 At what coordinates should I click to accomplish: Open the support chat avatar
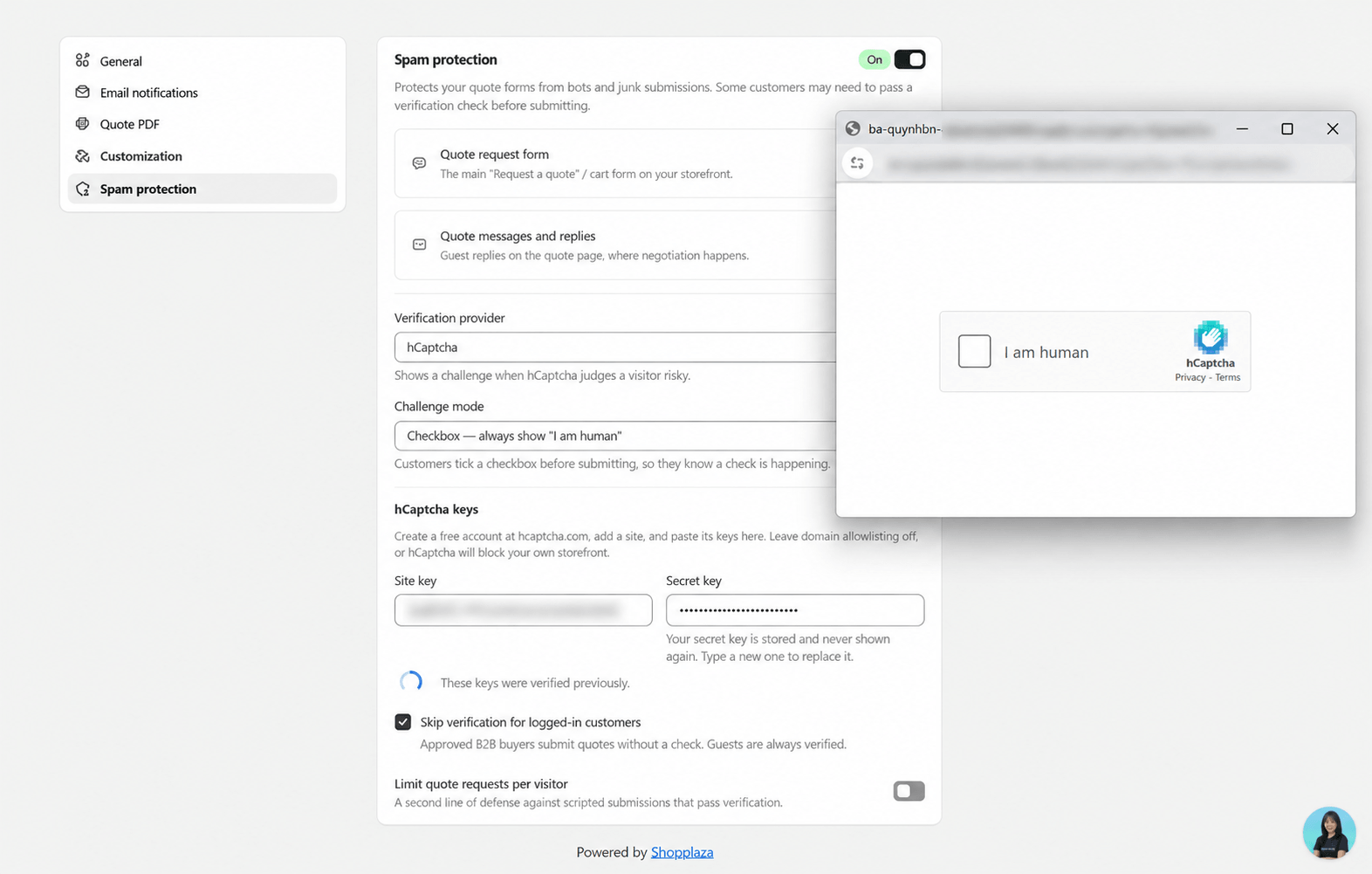point(1328,833)
